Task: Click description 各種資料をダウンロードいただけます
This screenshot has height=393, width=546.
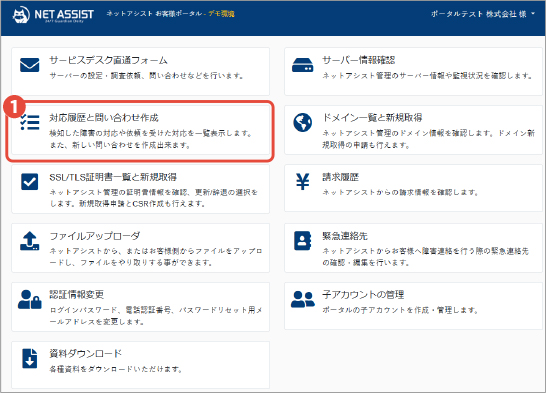Action: point(116,369)
